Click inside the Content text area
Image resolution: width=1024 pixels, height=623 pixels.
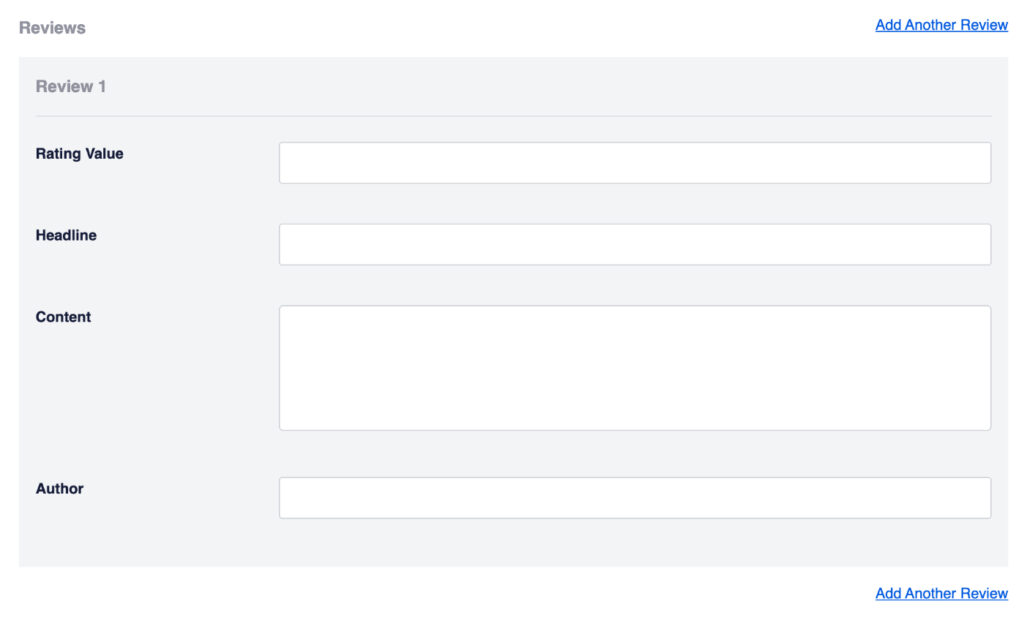click(x=634, y=366)
